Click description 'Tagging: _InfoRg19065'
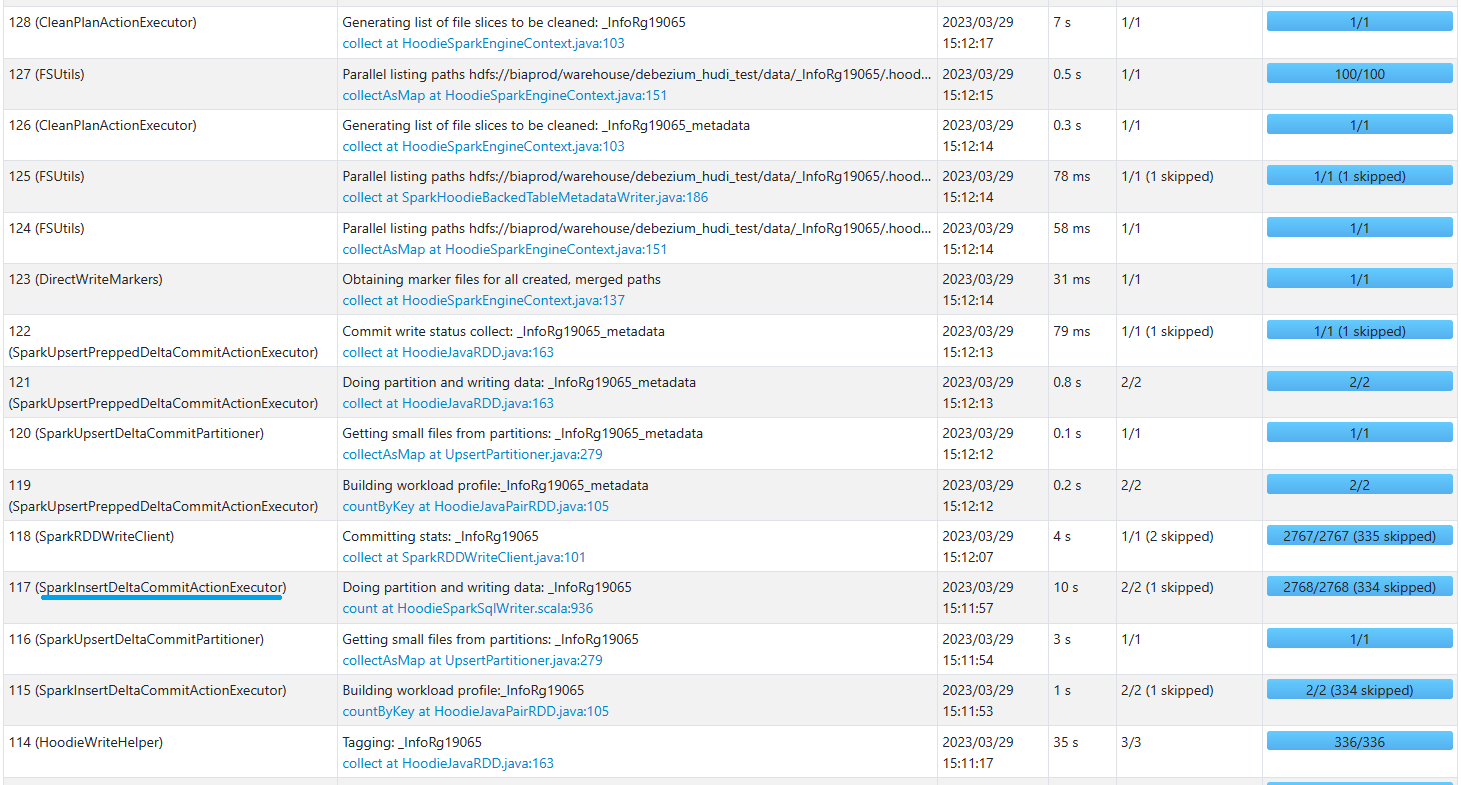The image size is (1461, 785). coord(413,743)
